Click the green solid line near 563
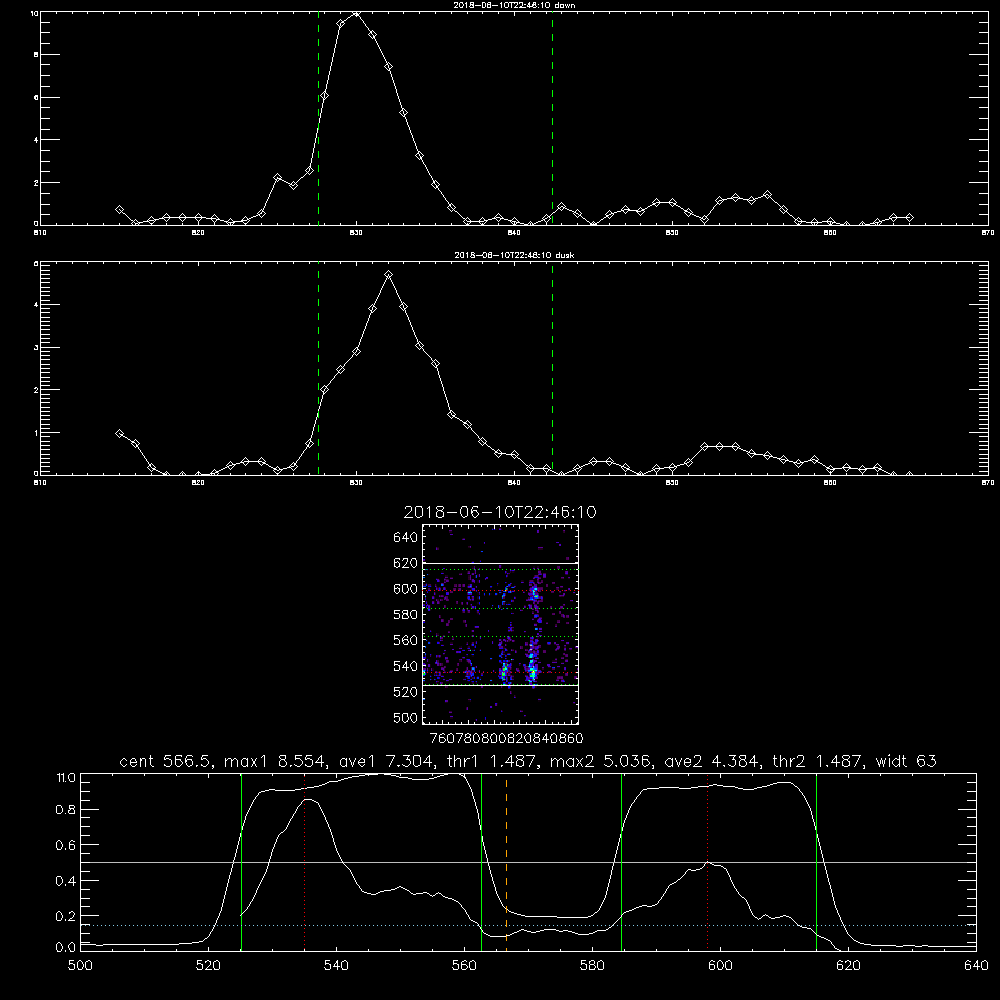Viewport: 1000px width, 1000px height. 482,862
